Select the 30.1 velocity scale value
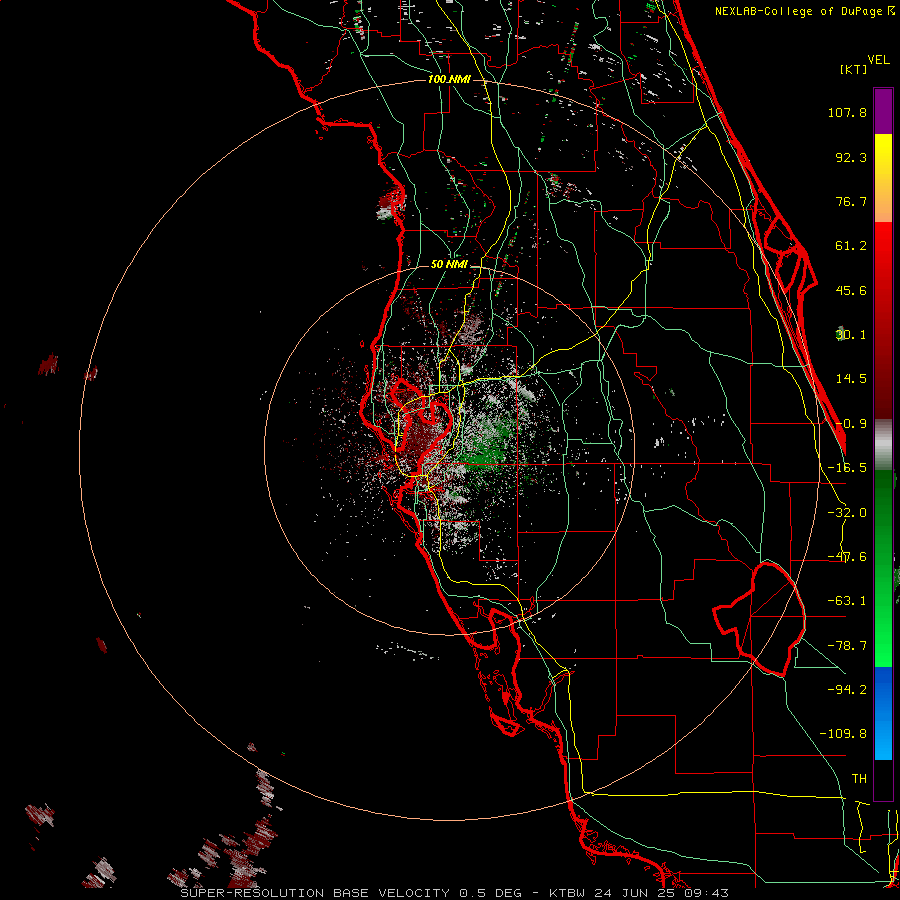900x900 pixels. coord(851,335)
